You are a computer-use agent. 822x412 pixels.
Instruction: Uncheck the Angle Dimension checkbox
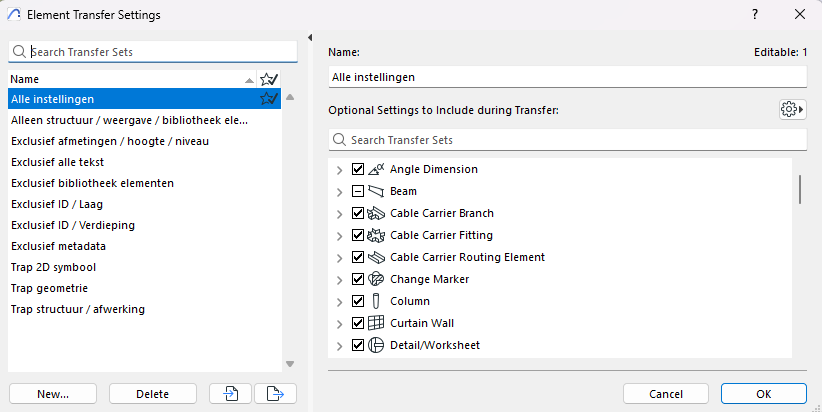tap(358, 169)
